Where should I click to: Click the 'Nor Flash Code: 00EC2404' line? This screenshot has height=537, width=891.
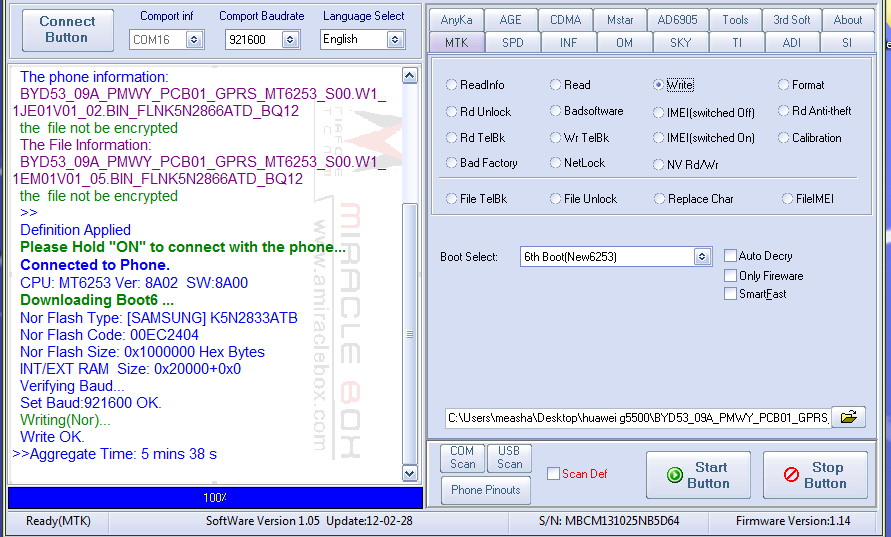click(x=109, y=335)
